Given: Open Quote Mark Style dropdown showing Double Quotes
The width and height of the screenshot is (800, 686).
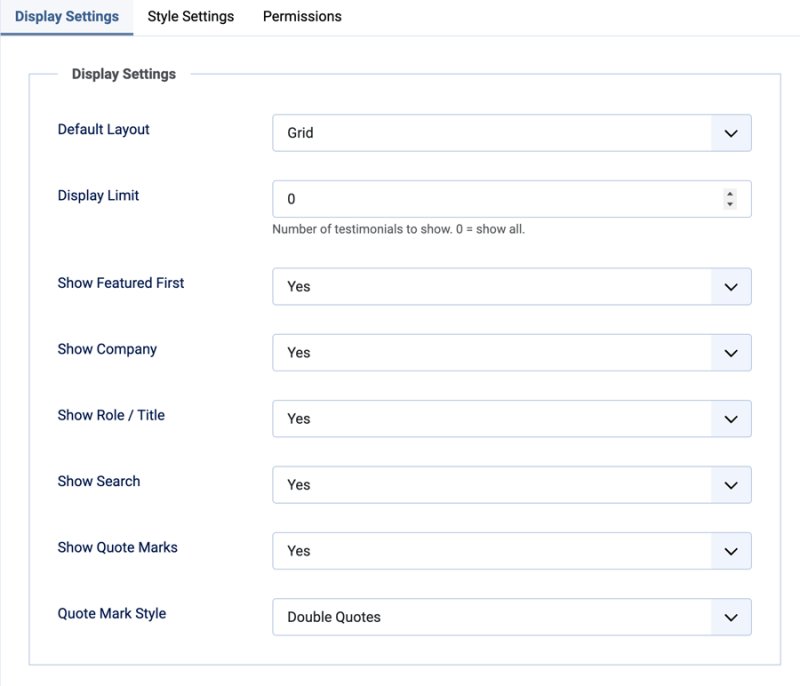Looking at the screenshot, I should (x=512, y=617).
